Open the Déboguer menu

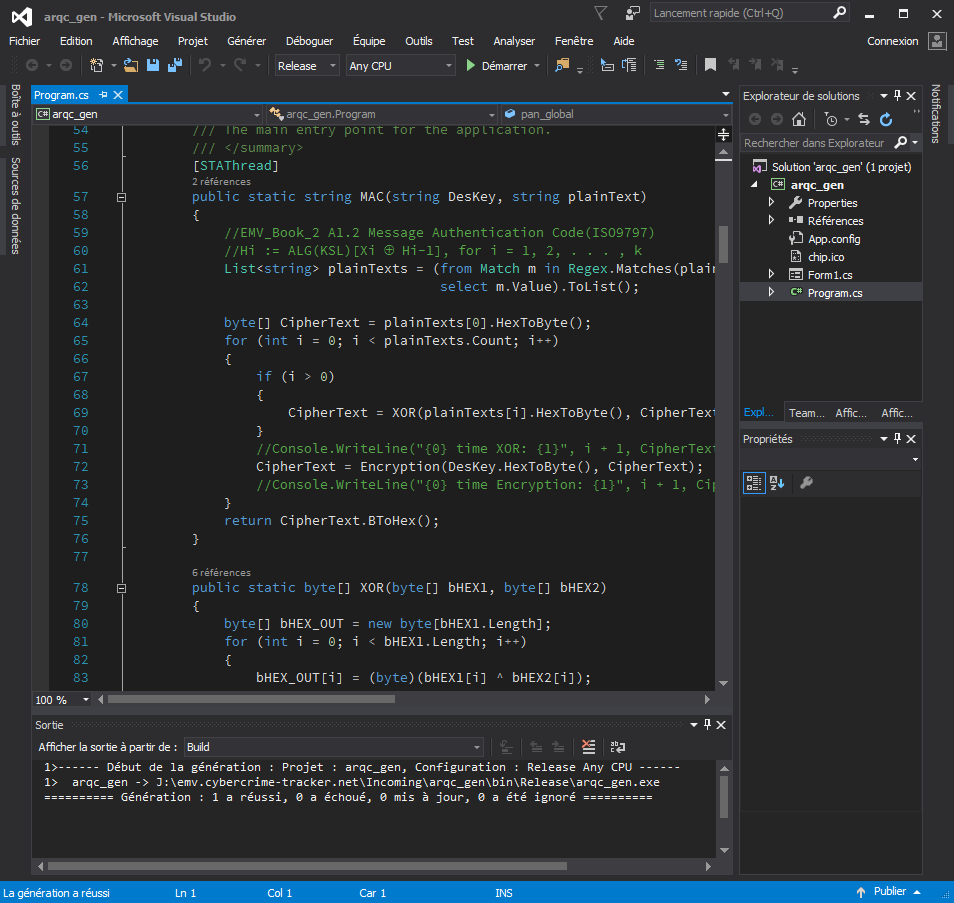click(309, 41)
